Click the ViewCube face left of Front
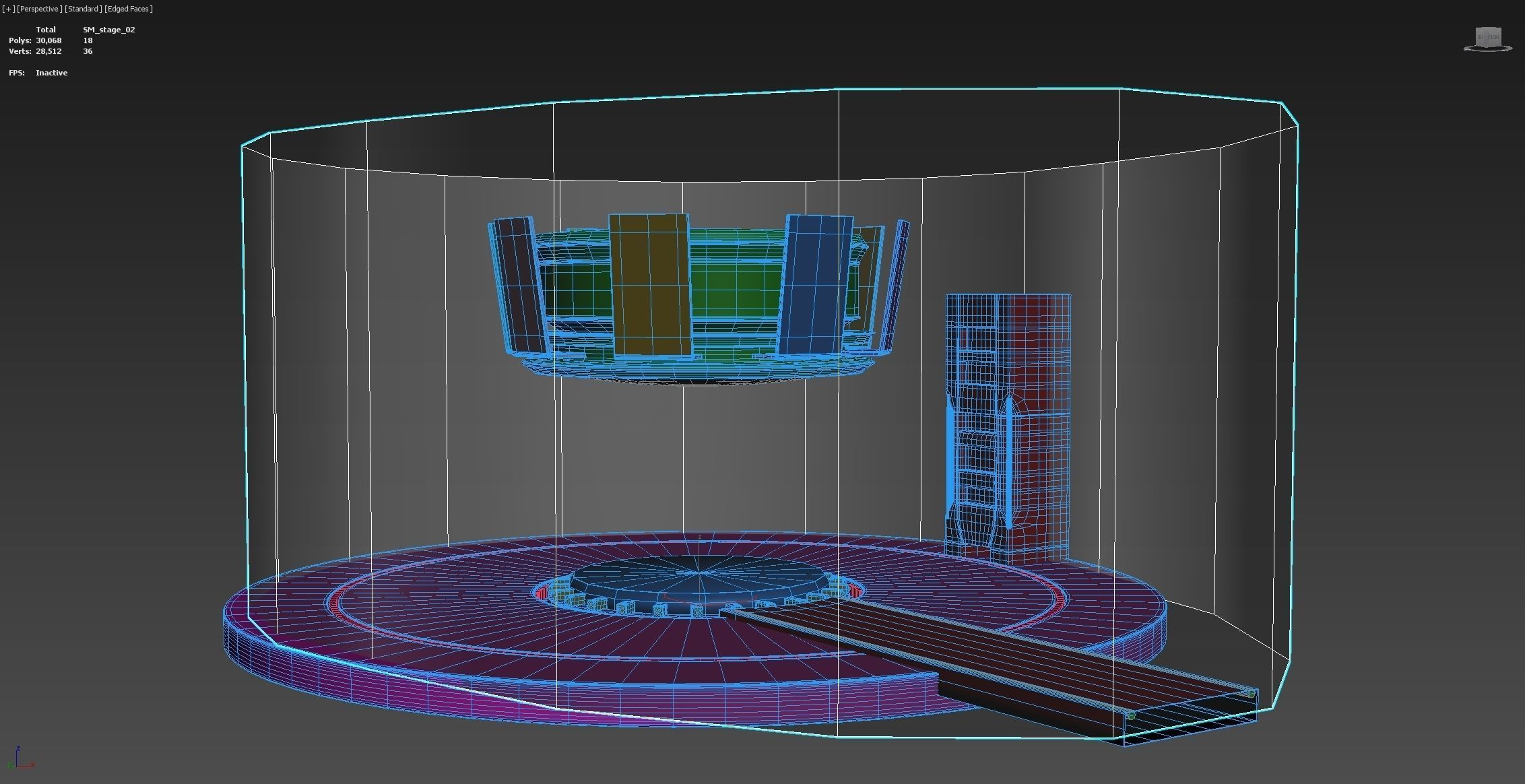This screenshot has height=784, width=1525. (1481, 37)
